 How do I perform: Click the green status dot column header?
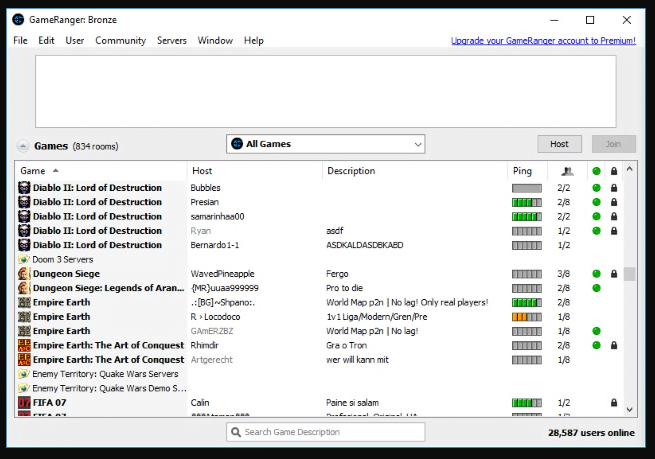coord(596,171)
